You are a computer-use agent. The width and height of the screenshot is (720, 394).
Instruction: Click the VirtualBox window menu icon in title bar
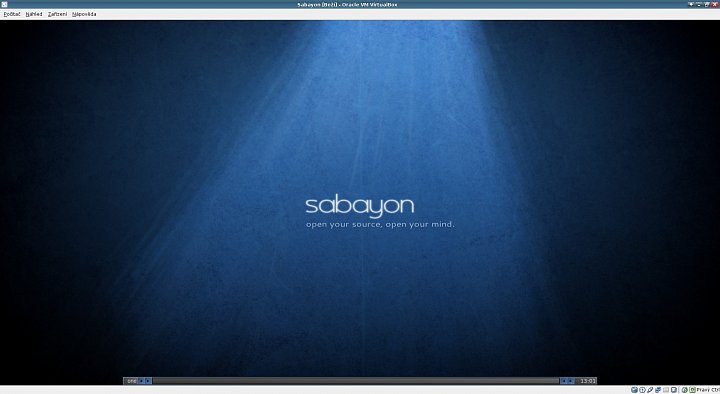(x=4, y=4)
